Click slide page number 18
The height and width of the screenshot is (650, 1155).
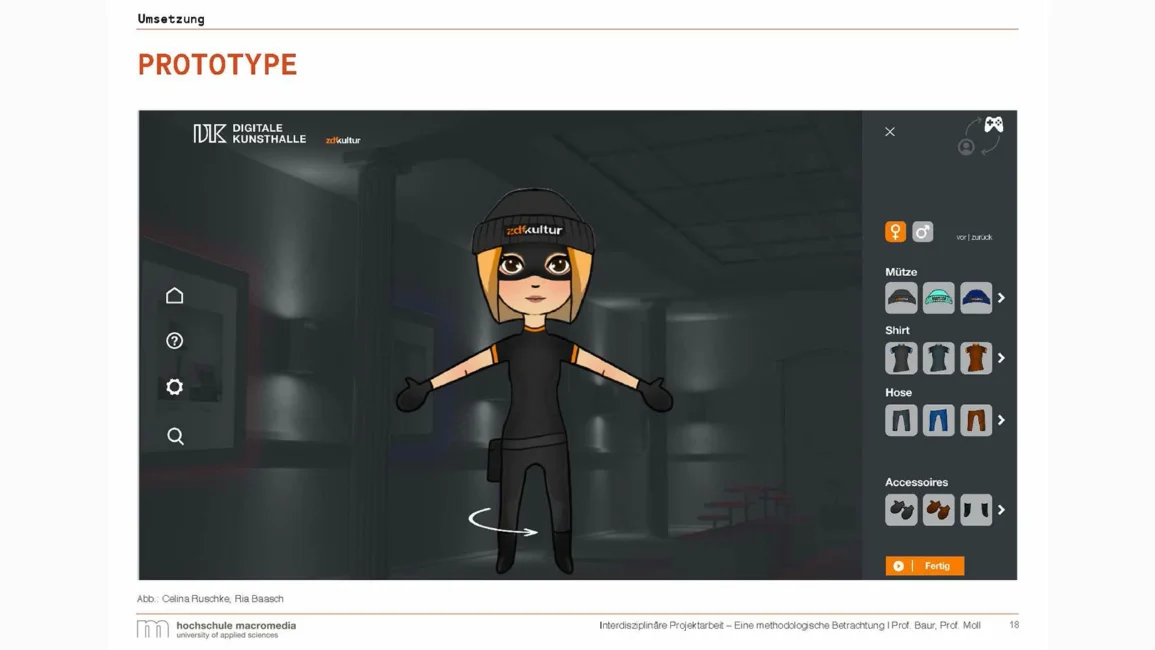pos(1014,625)
